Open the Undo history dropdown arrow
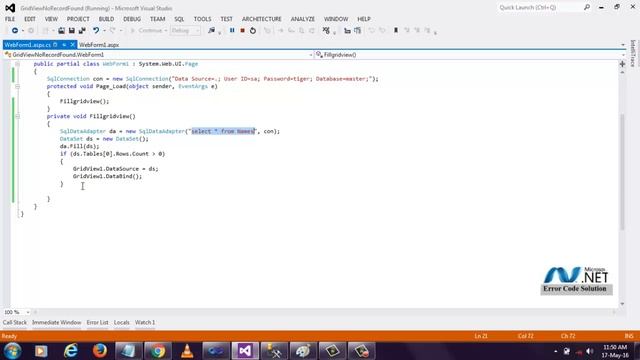This screenshot has height=360, width=640. [x=104, y=31]
